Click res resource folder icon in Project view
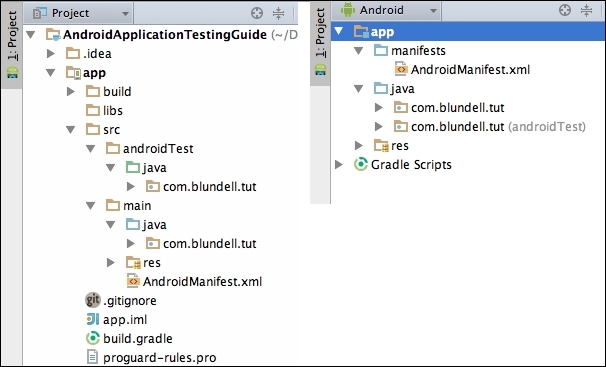This screenshot has width=606, height=367. 133,263
